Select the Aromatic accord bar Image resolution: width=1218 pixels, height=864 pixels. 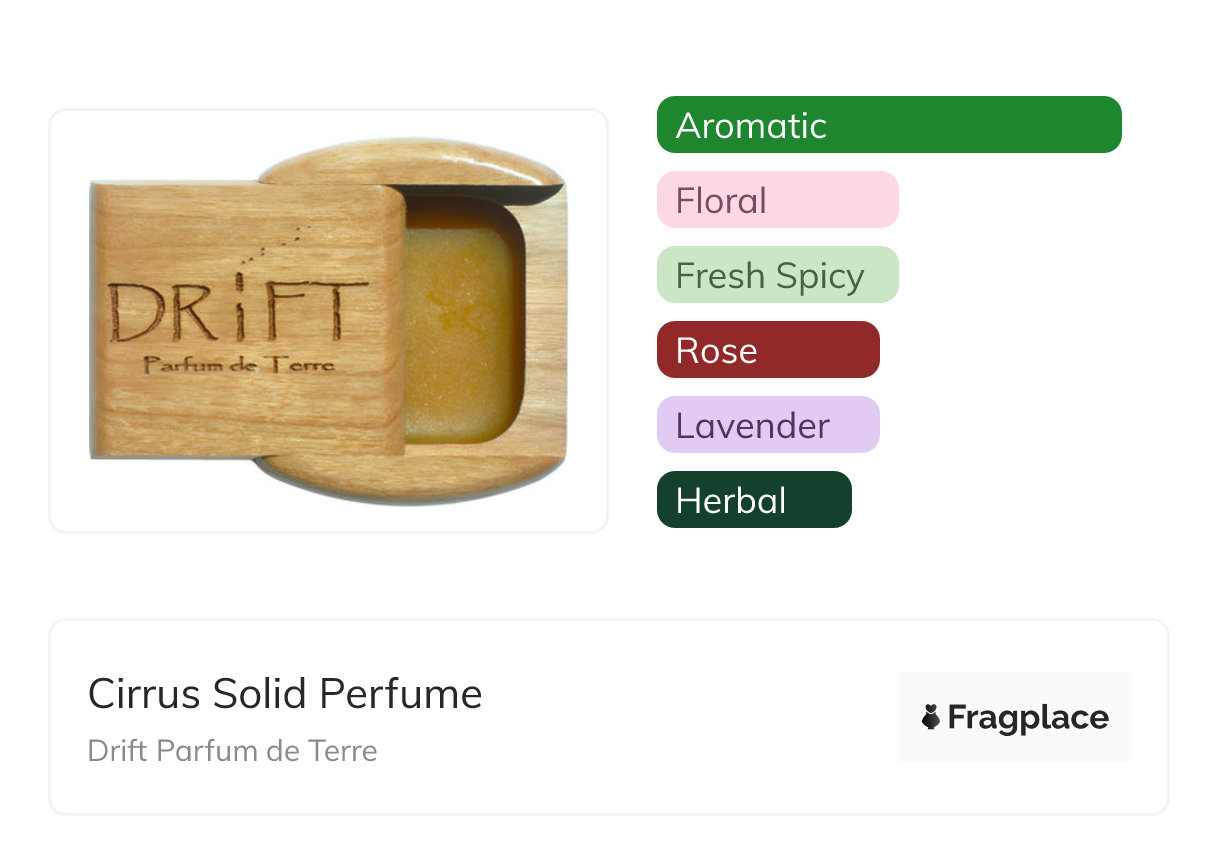[x=888, y=125]
